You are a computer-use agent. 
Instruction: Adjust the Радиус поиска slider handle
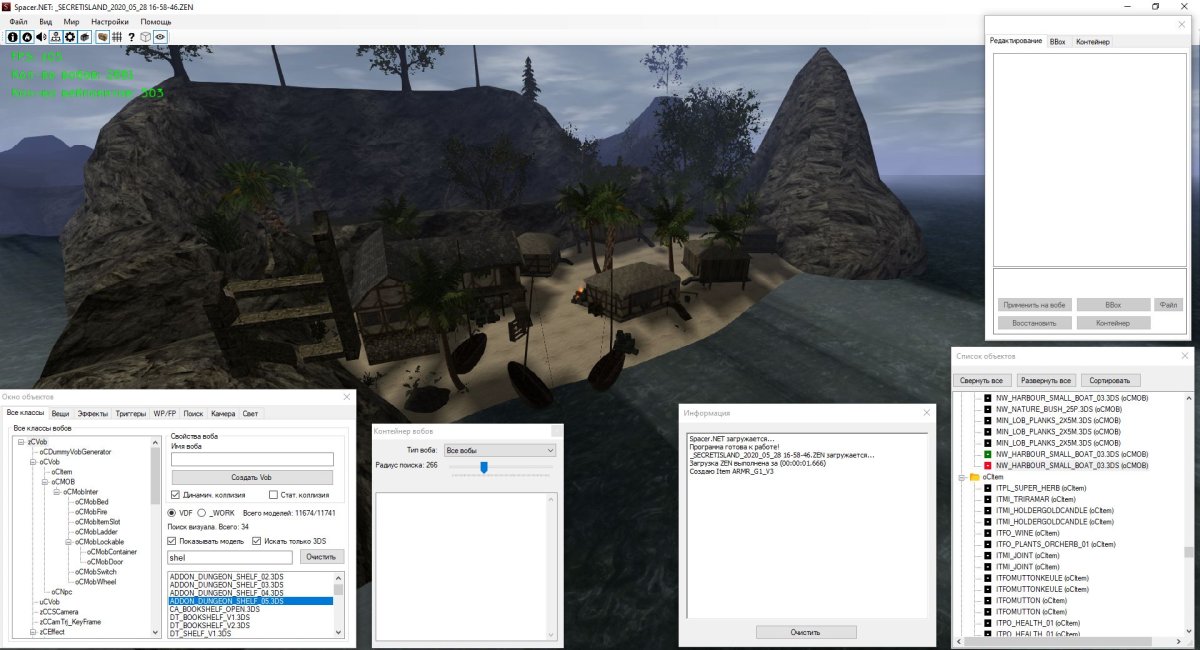(x=484, y=467)
